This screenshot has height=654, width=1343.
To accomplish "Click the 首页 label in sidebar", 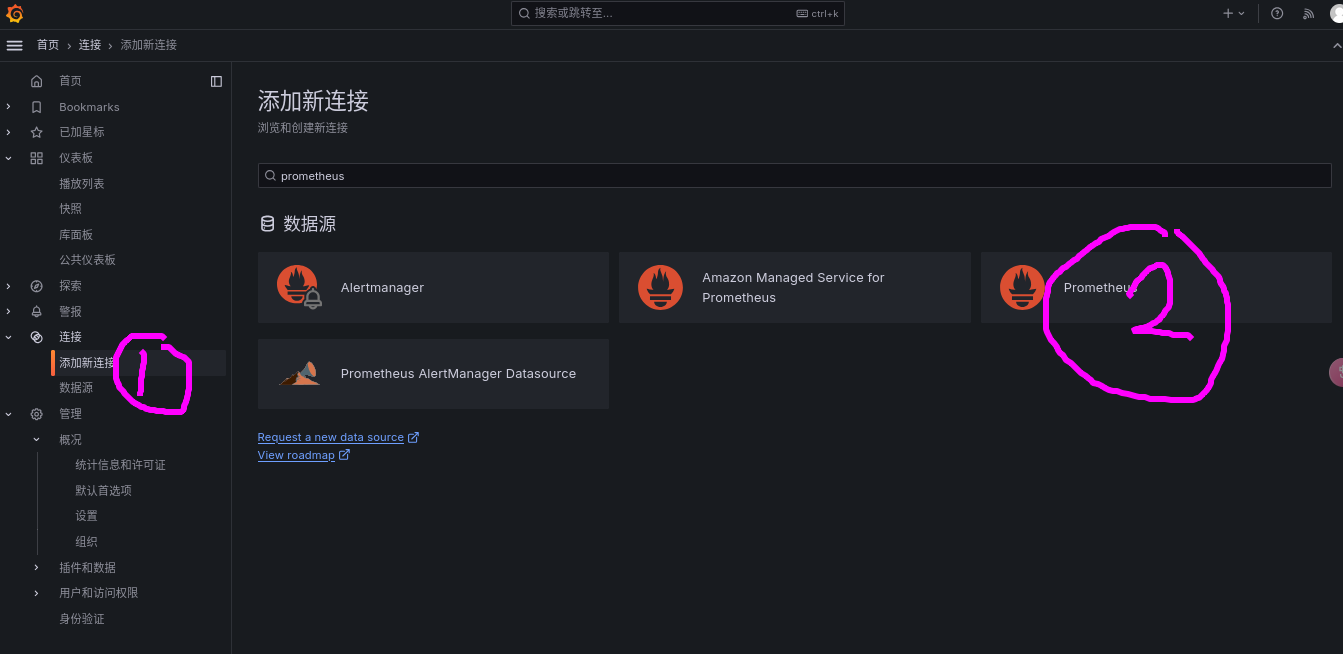I will [x=70, y=81].
